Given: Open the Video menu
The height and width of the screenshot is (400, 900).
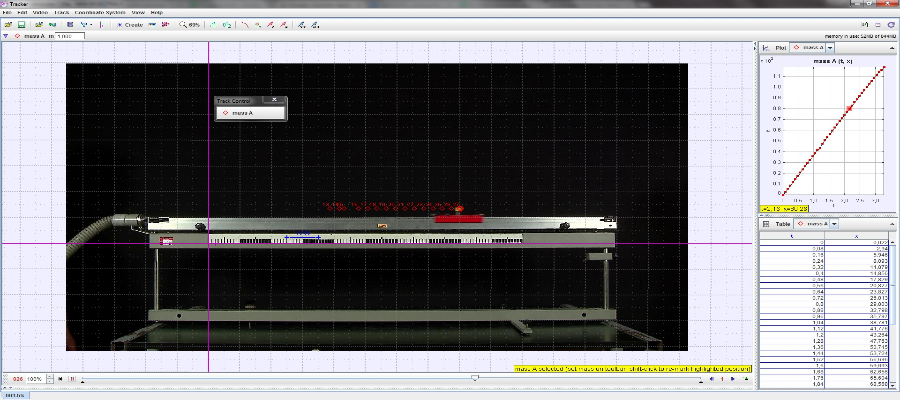Looking at the screenshot, I should click(41, 12).
